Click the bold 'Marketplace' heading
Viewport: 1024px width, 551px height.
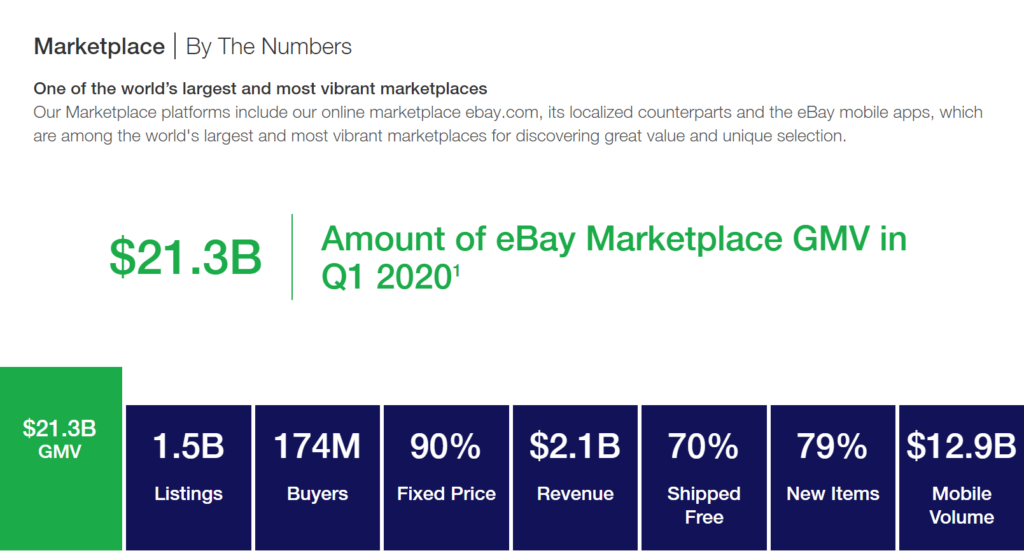[x=99, y=47]
